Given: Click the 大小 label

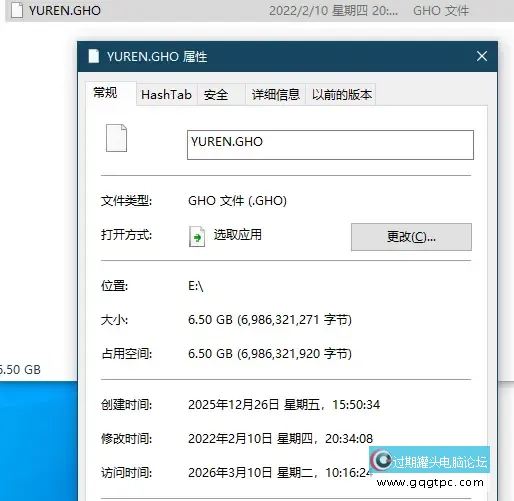Looking at the screenshot, I should [x=114, y=320].
